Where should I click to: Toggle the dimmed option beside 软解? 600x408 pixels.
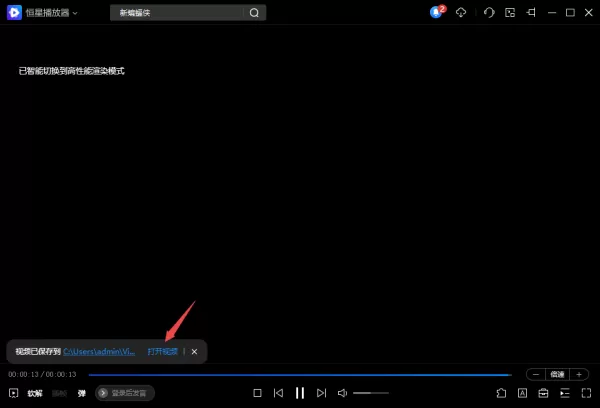(59, 393)
